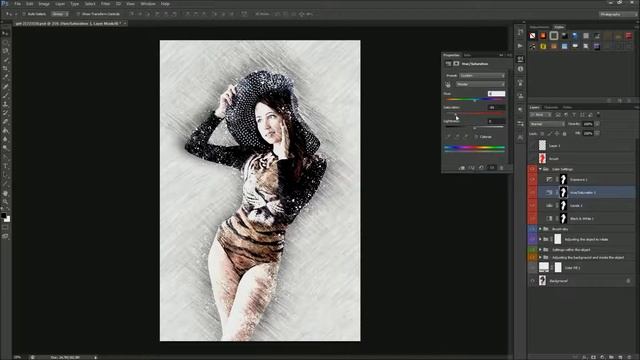Select the Zoom tool in the toolbox
This screenshot has width=640, height=360.
click(5, 202)
